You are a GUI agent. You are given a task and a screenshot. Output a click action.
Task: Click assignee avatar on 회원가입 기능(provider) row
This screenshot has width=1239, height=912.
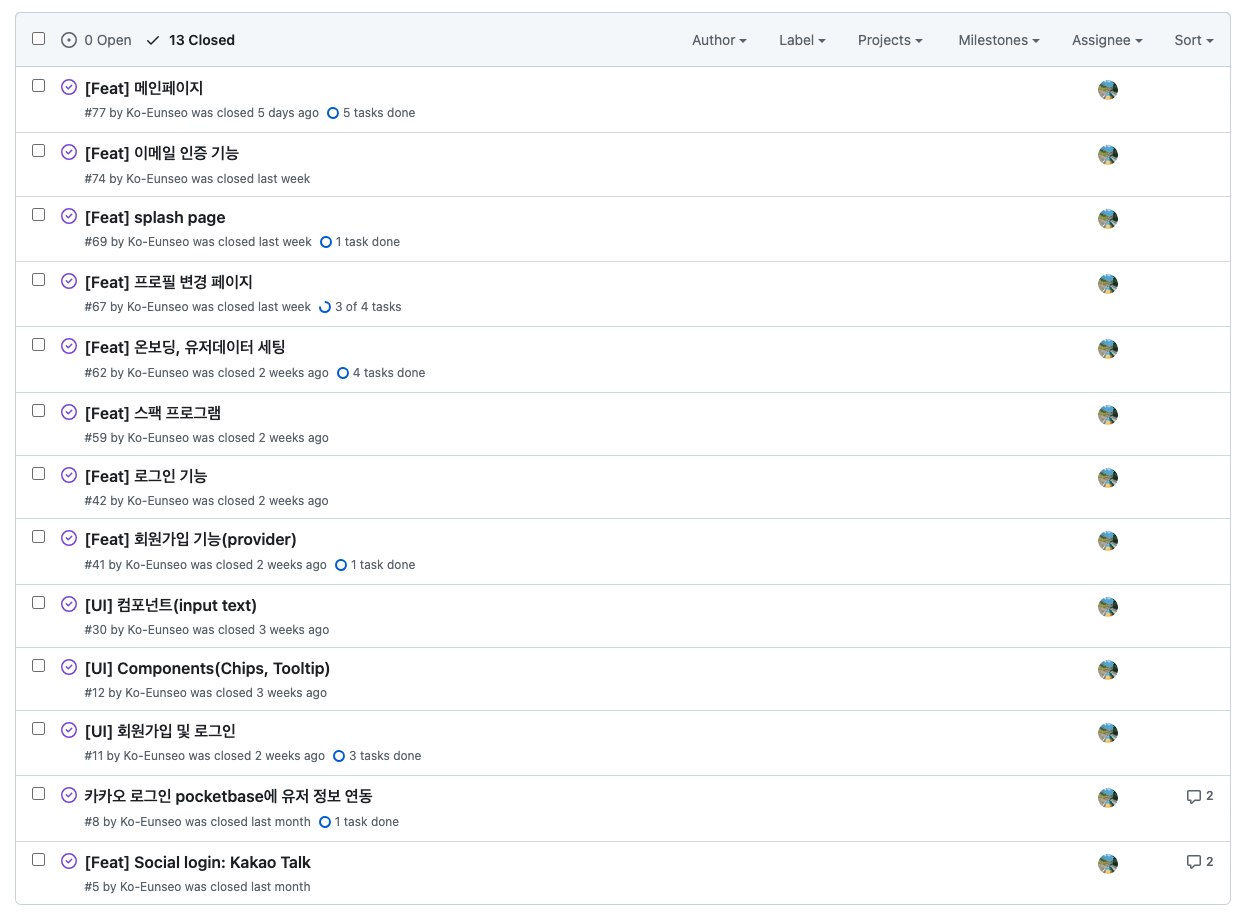pos(1108,541)
